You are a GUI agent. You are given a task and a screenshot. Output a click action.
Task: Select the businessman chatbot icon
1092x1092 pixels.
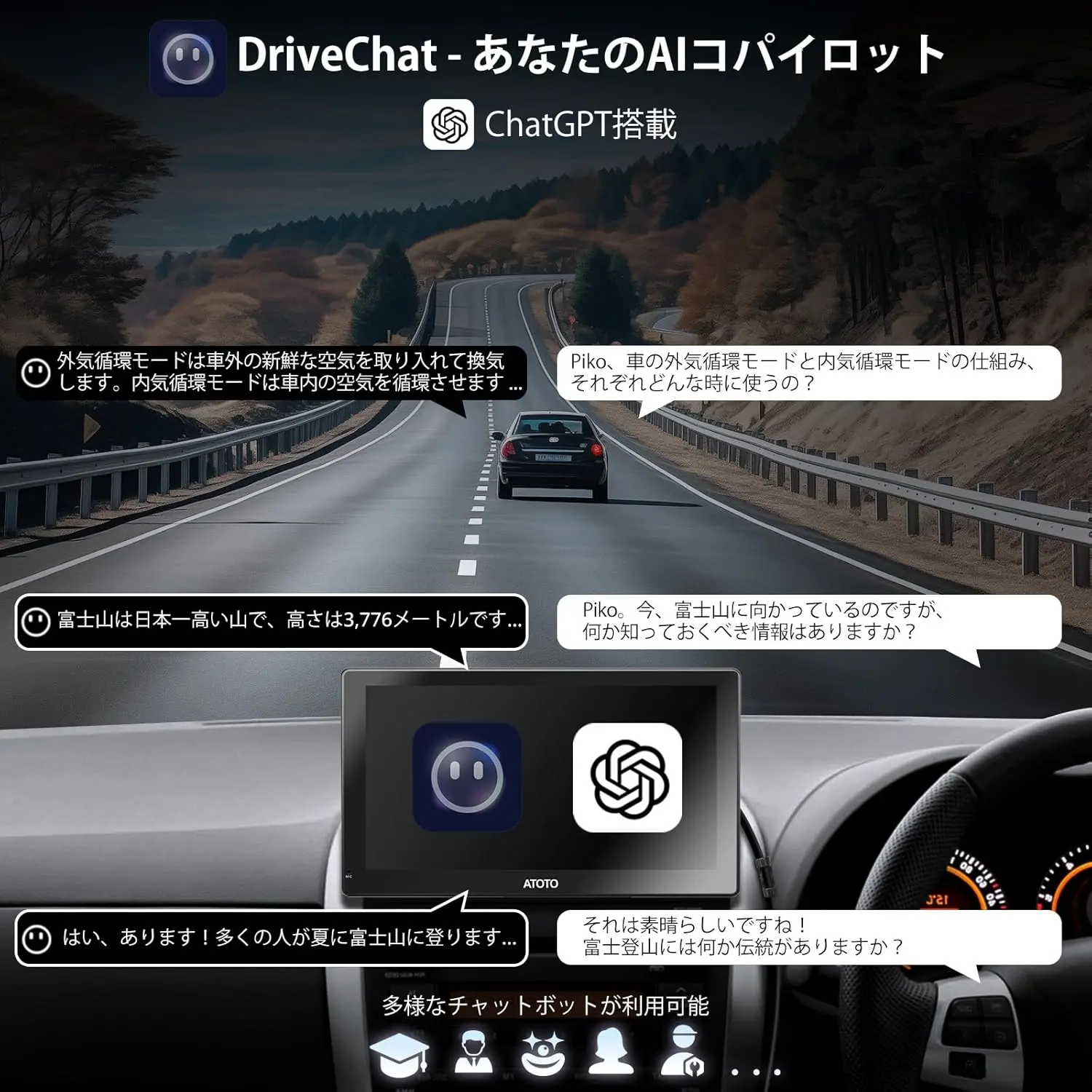tap(473, 1051)
